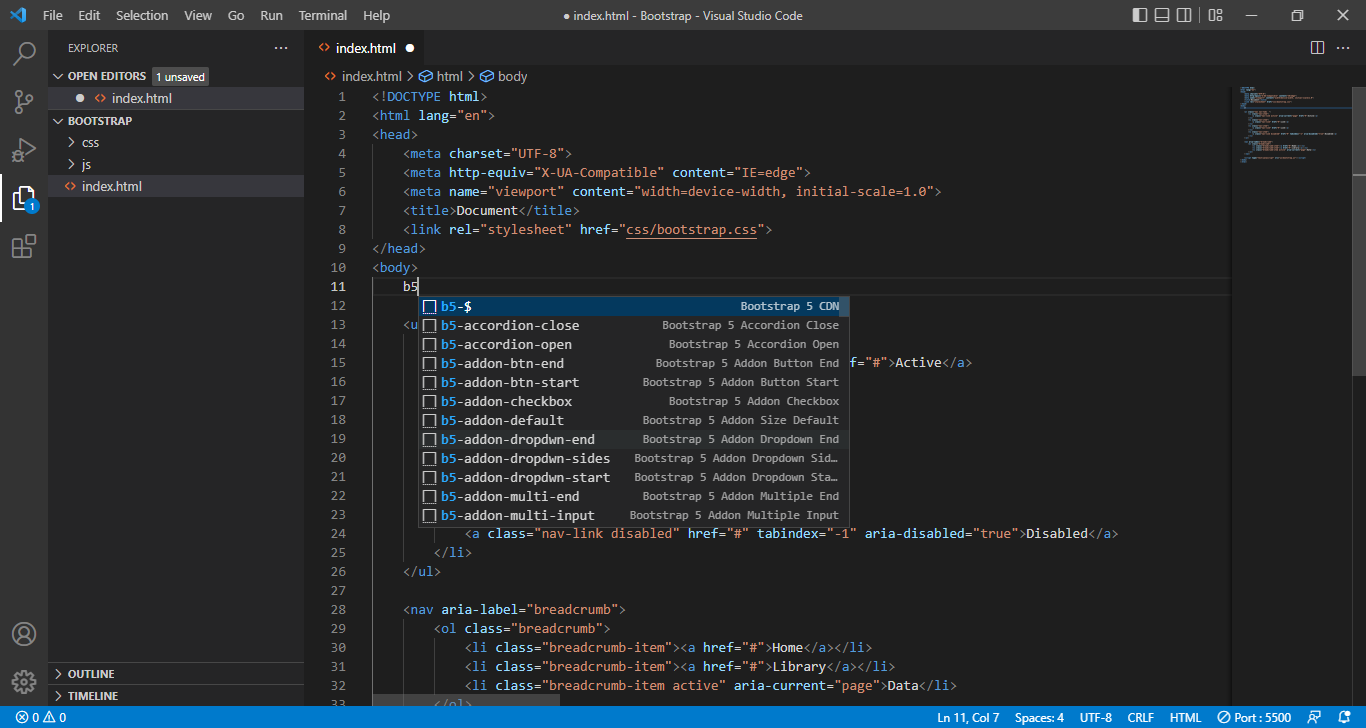Click the body symbol in breadcrumb
The height and width of the screenshot is (728, 1366).
click(x=504, y=76)
